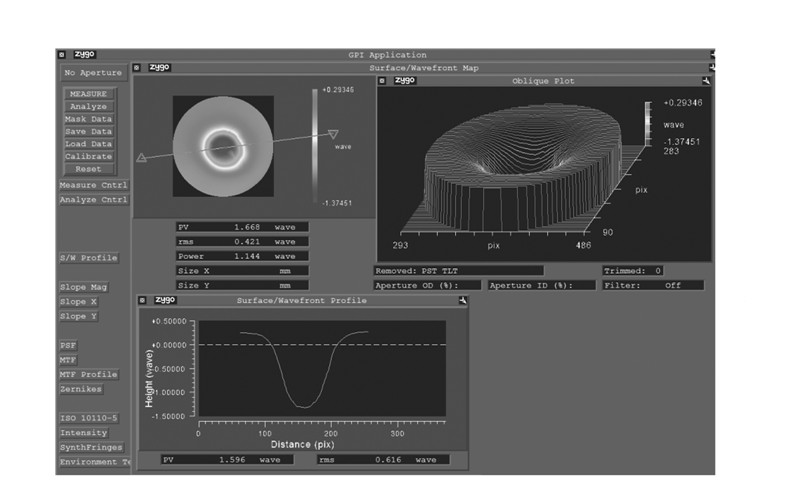Click the circular wavefront map image

pyautogui.click(x=223, y=146)
